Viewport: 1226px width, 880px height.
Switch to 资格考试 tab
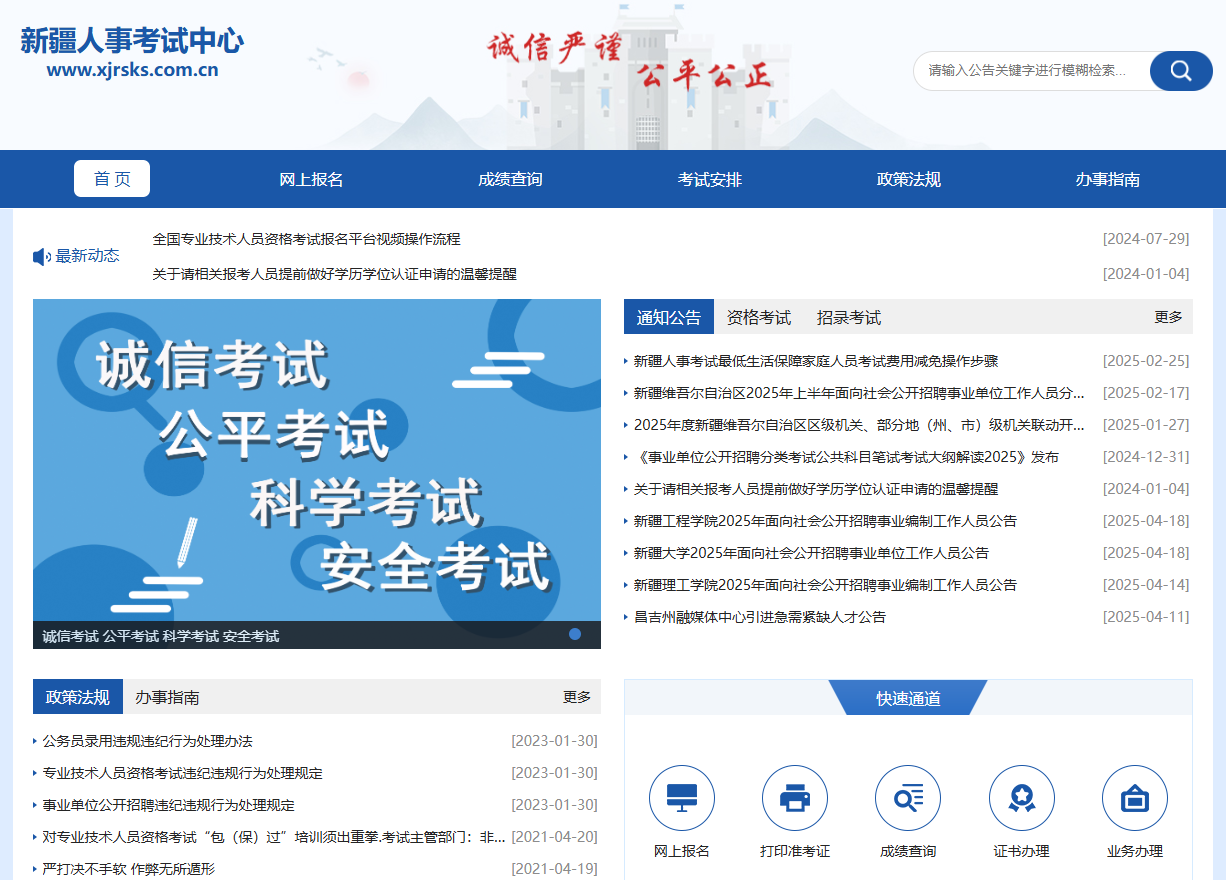[759, 318]
